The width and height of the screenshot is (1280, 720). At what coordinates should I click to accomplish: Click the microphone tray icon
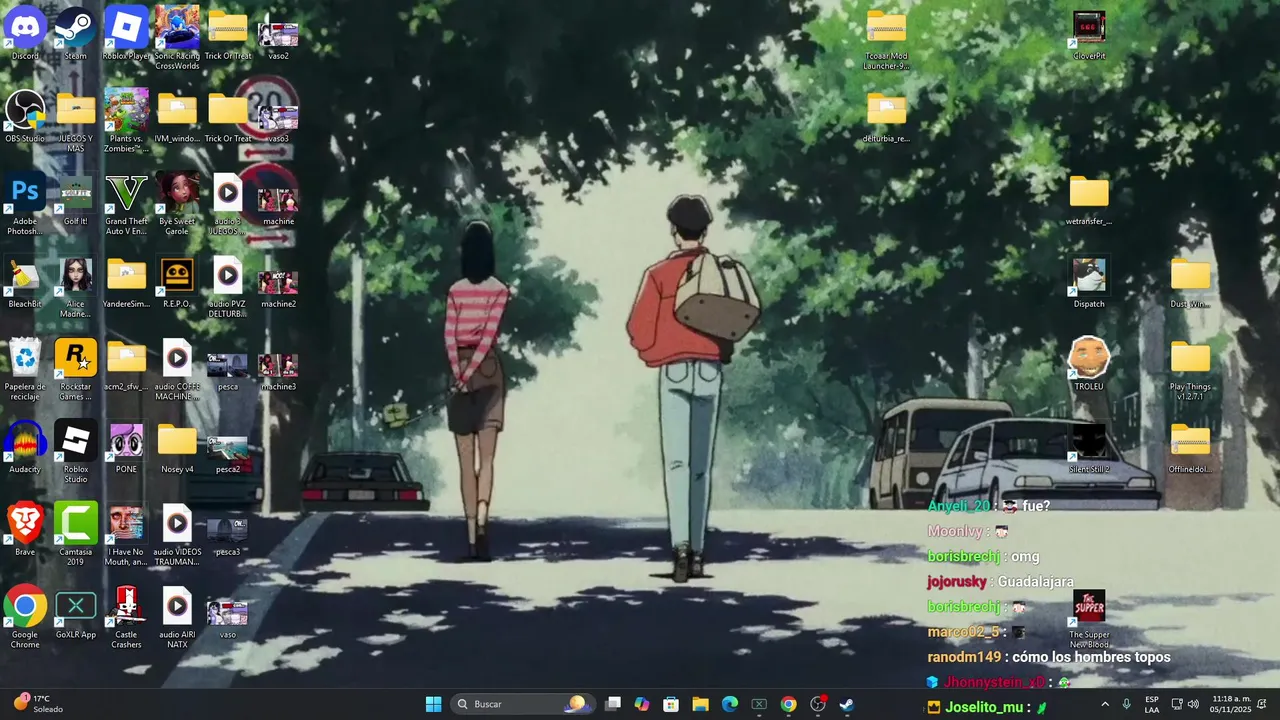tap(1126, 704)
